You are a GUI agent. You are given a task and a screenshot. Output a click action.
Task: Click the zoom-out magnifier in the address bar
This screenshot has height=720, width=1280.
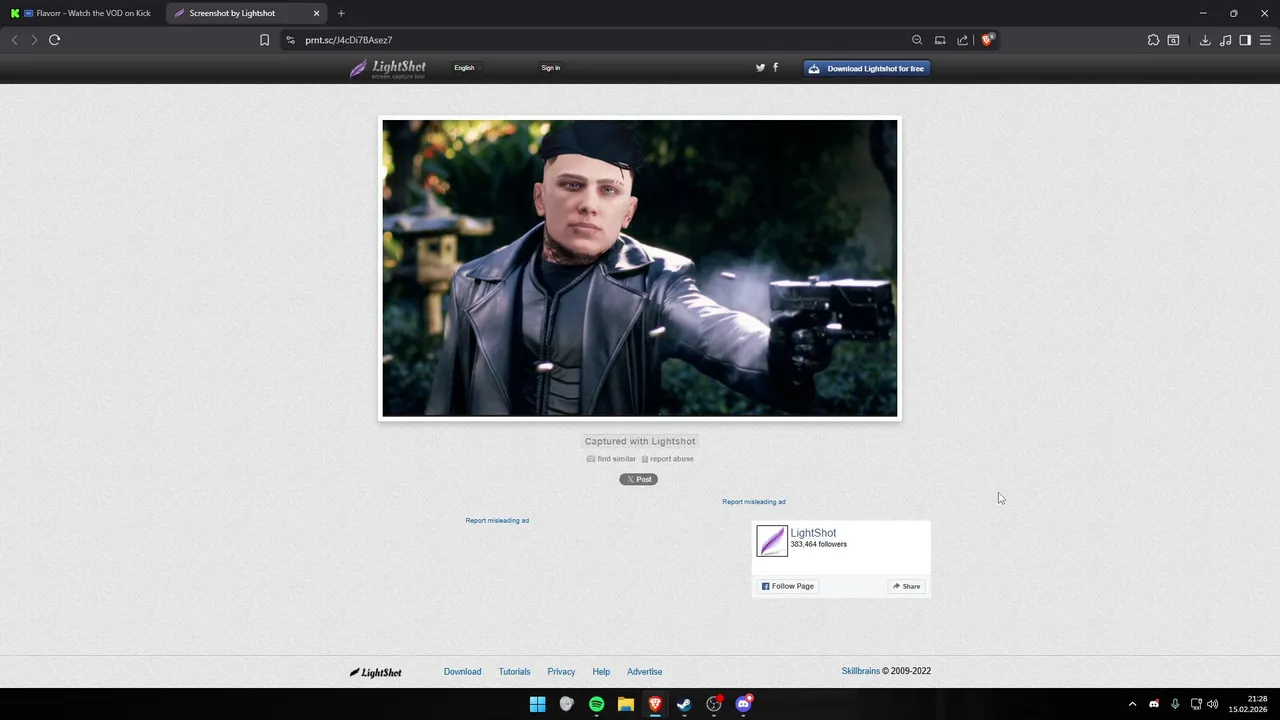click(x=917, y=40)
